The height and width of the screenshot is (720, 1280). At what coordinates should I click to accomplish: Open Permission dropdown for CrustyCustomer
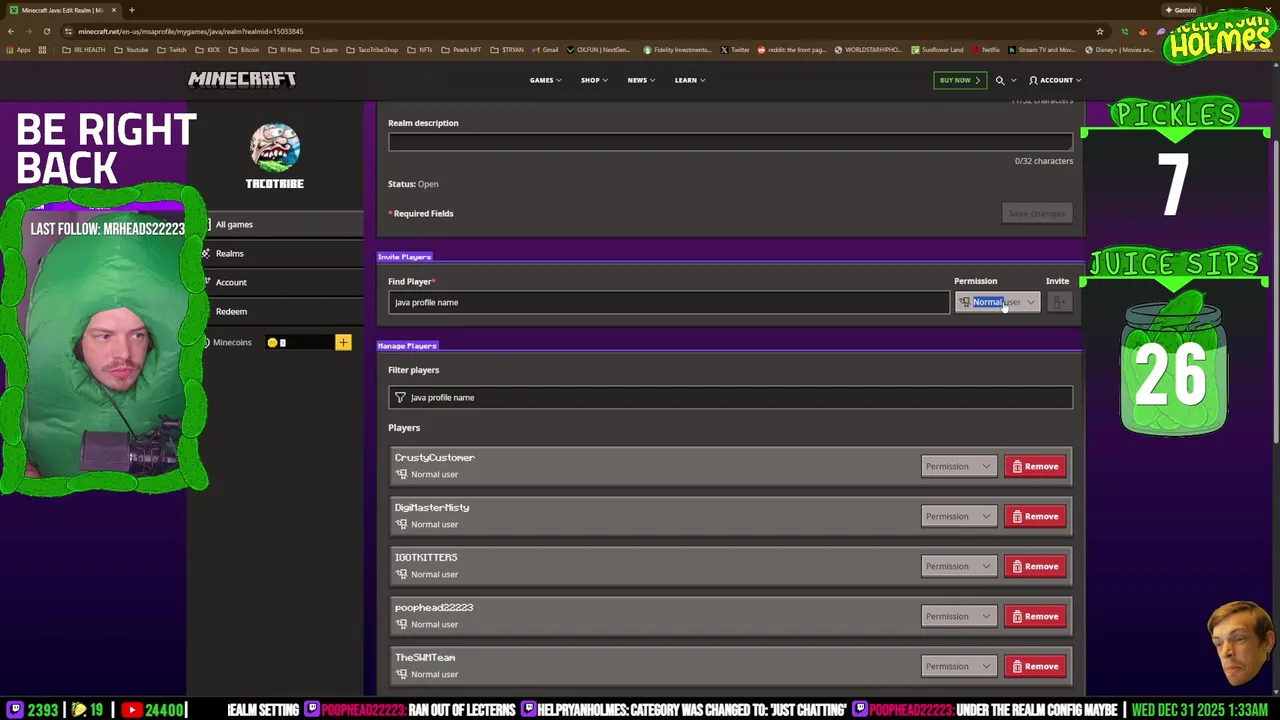point(958,467)
